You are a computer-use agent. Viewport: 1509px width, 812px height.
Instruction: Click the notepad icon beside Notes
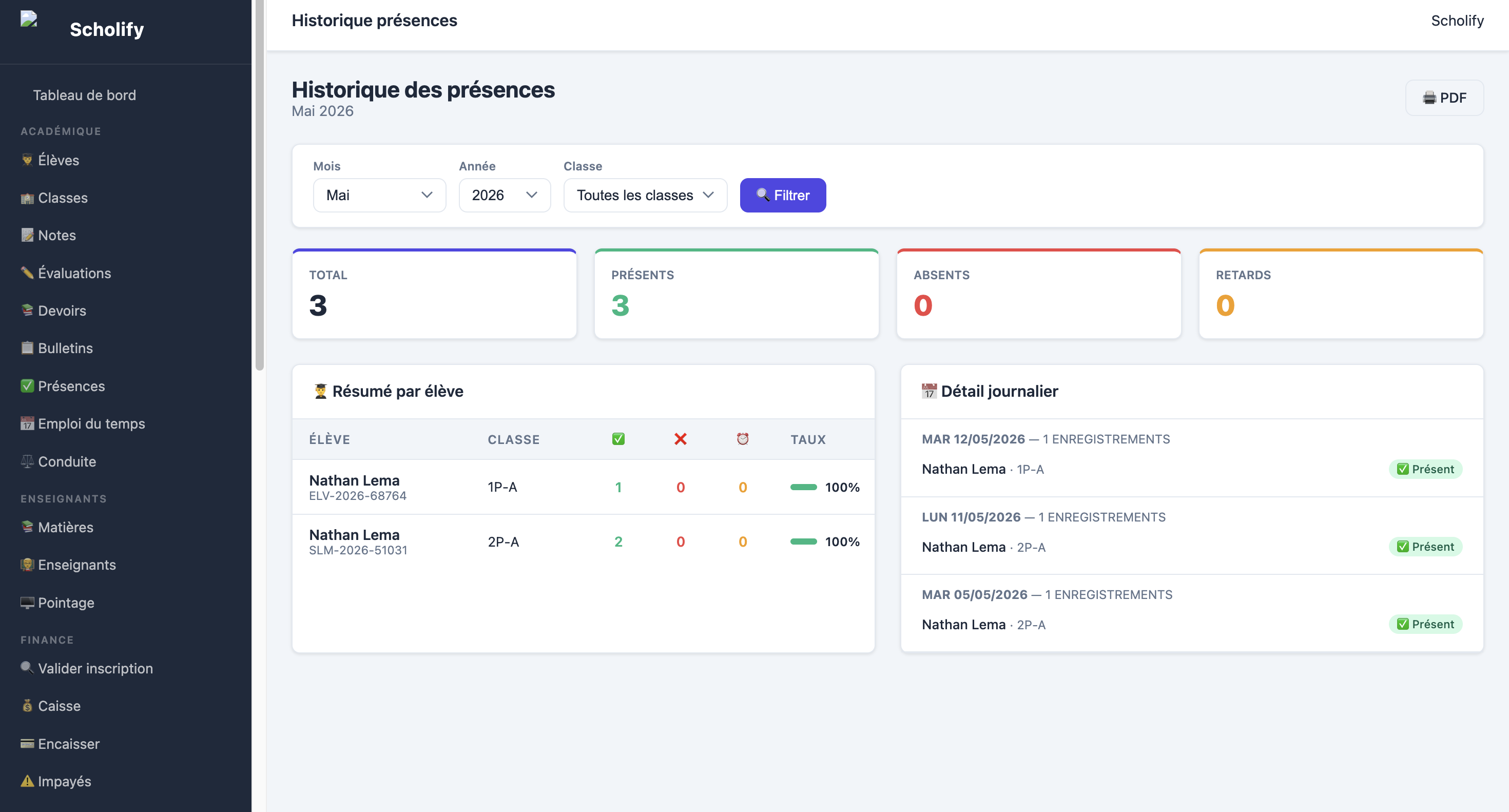point(27,235)
